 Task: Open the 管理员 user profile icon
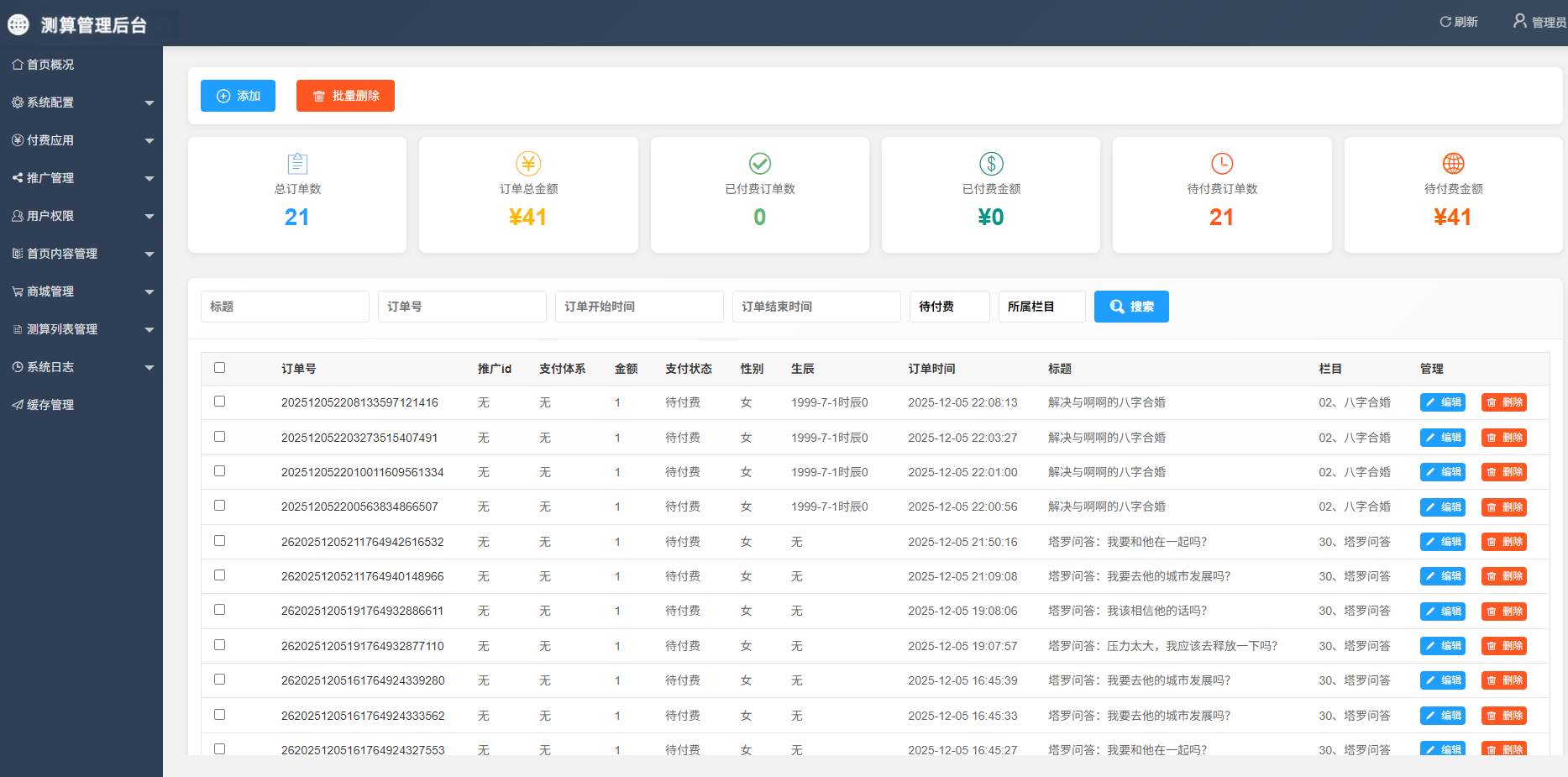(x=1519, y=21)
